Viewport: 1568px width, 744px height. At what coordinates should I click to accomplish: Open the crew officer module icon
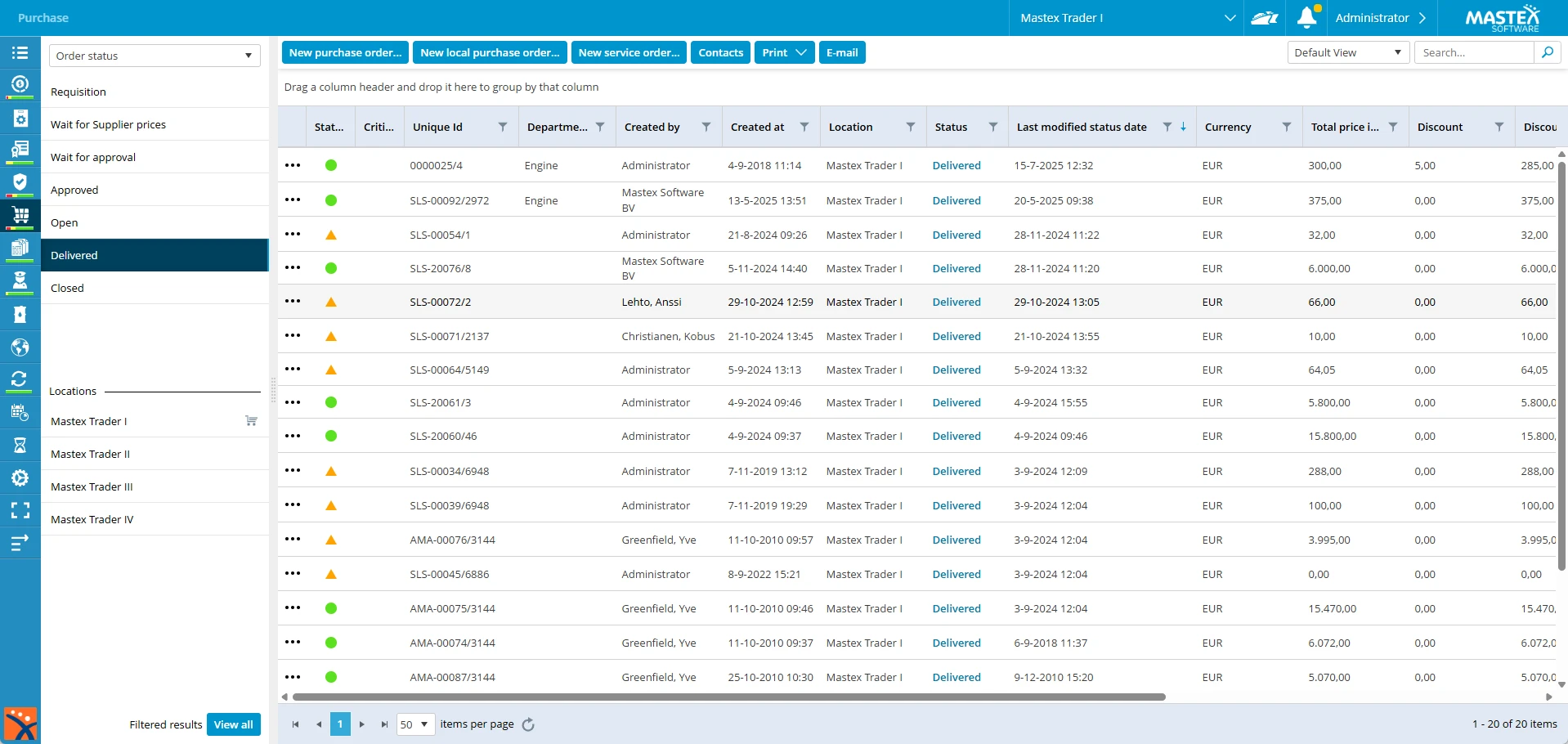pos(20,280)
